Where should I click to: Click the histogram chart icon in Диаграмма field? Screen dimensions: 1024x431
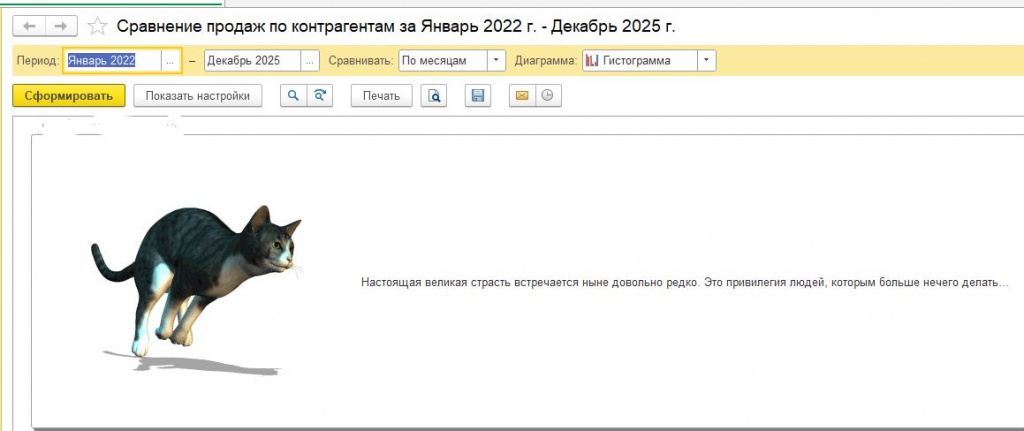(592, 60)
